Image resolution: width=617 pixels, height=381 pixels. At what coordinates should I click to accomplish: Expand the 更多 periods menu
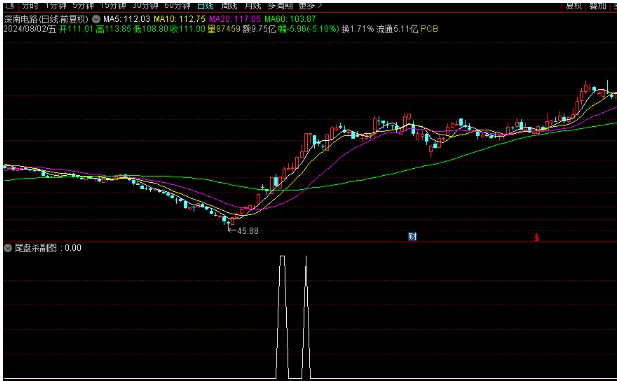point(310,6)
